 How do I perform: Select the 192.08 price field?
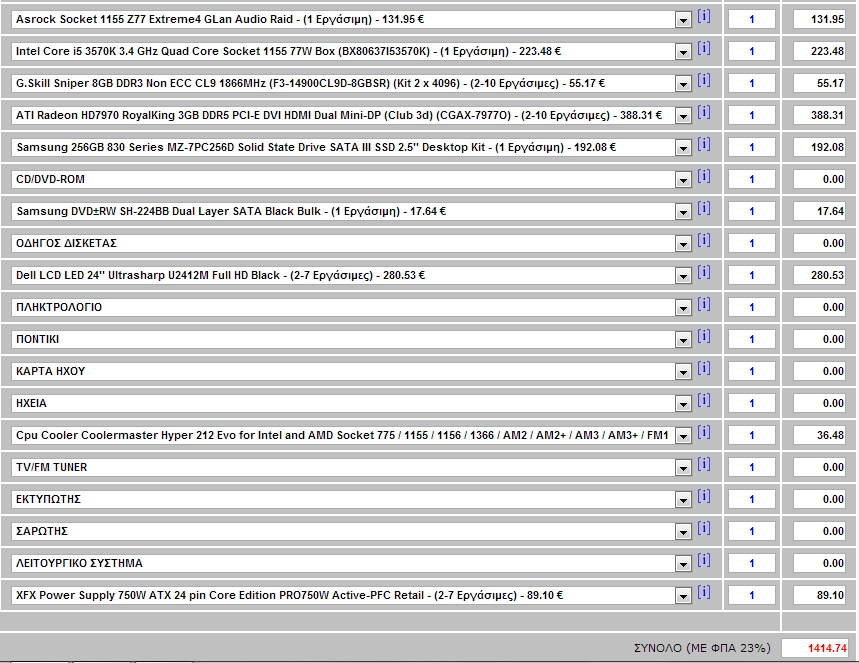(x=820, y=147)
